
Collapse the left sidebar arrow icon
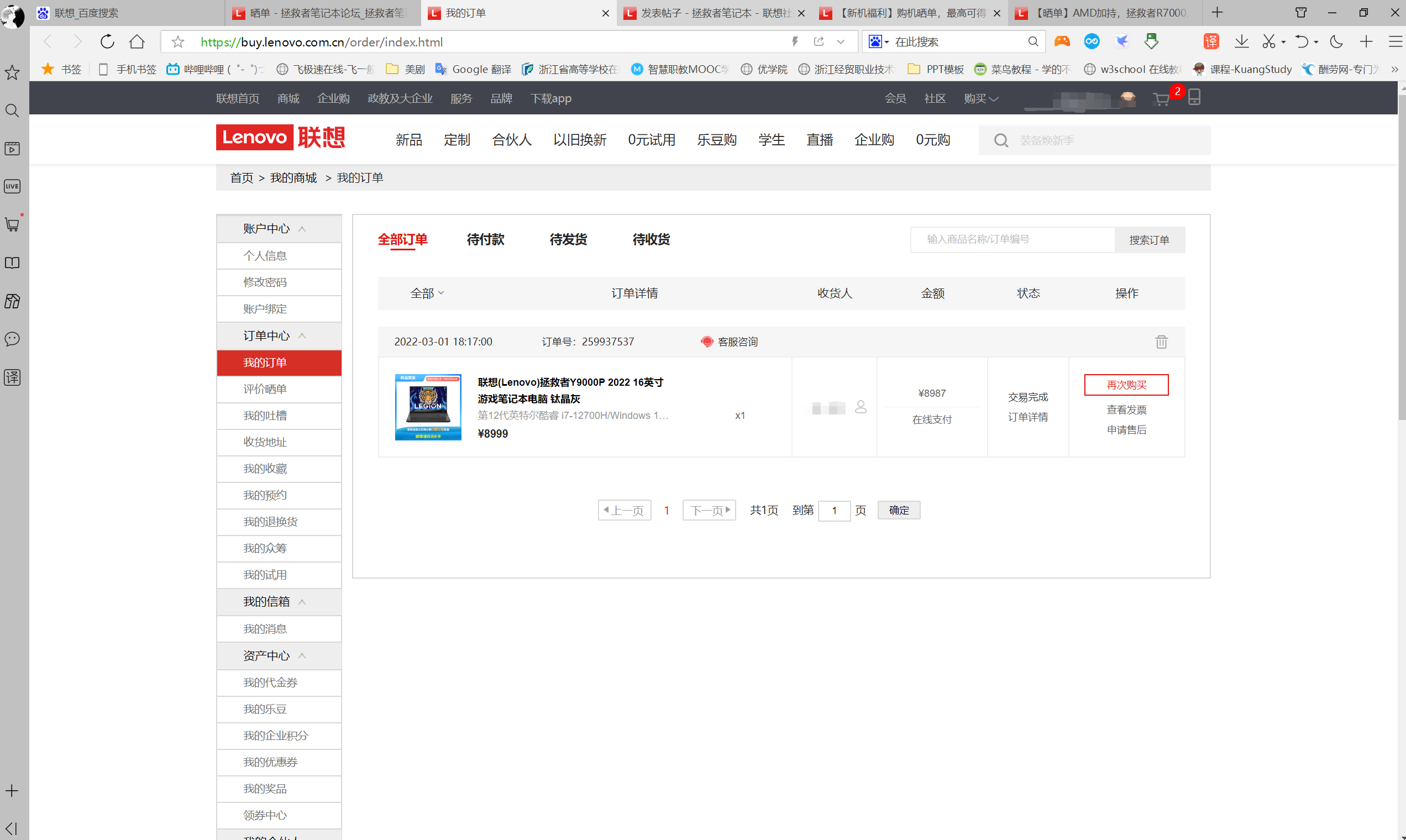[x=12, y=828]
